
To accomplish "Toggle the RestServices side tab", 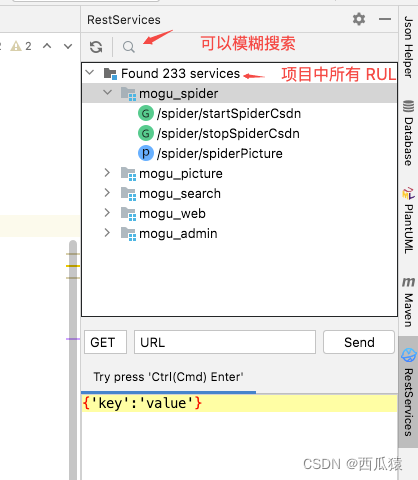I will [x=408, y=392].
